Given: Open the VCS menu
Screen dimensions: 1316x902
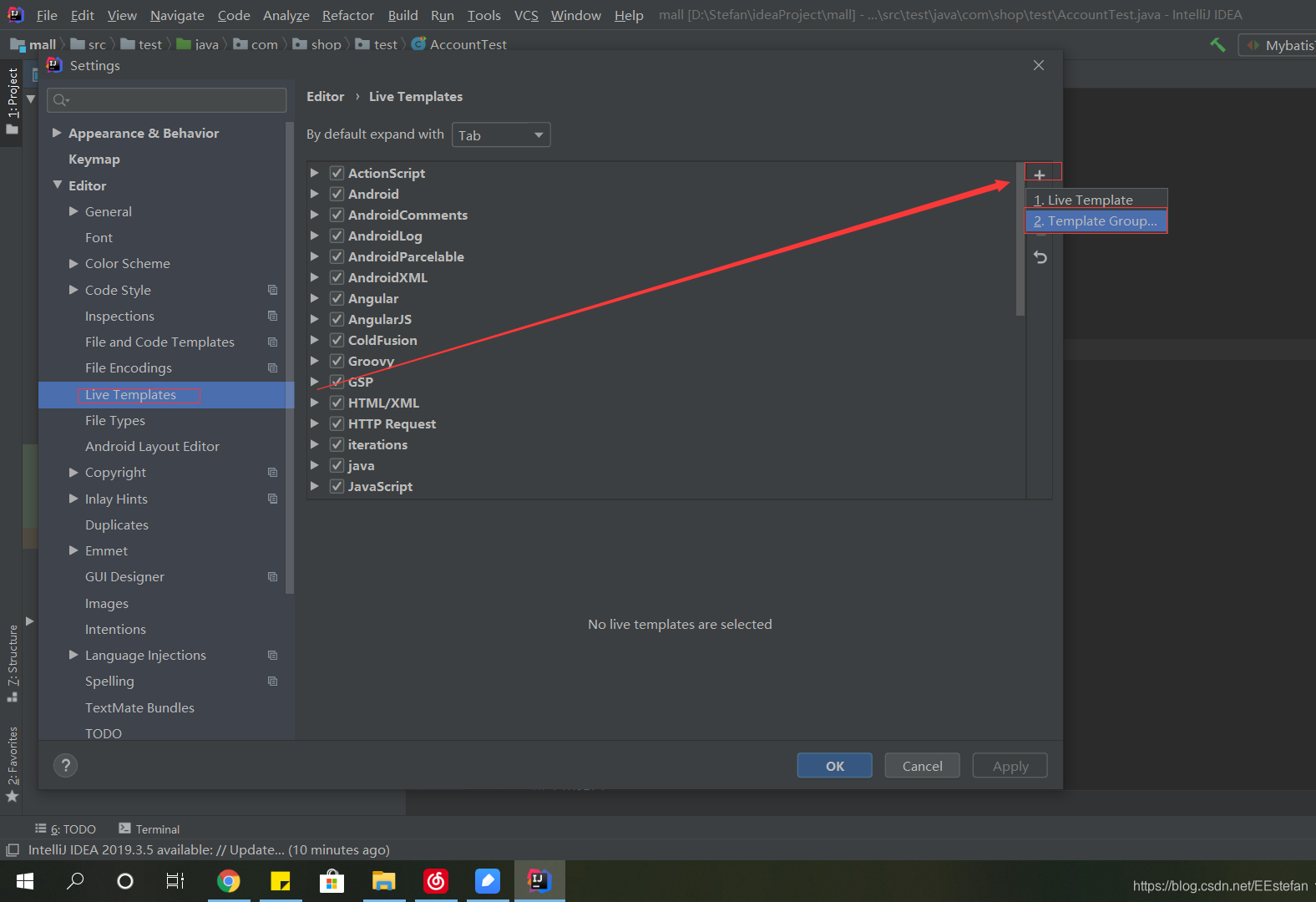Looking at the screenshot, I should [x=526, y=15].
